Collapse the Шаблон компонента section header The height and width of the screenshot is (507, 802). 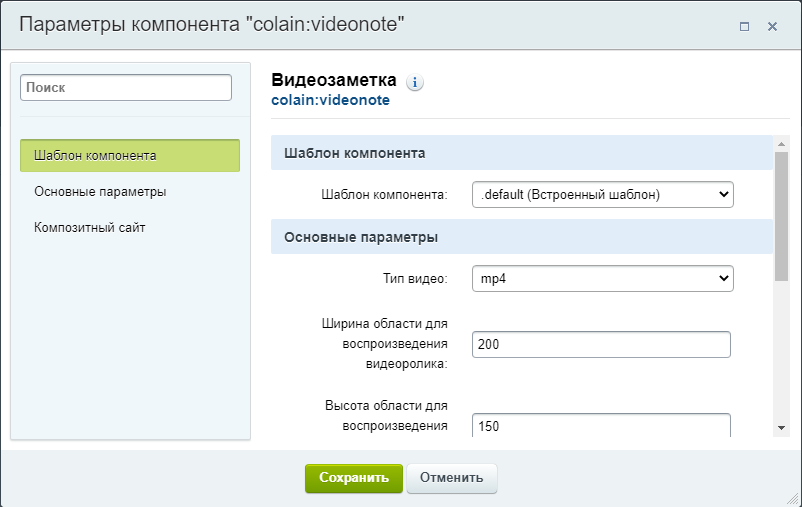pyautogui.click(x=522, y=153)
